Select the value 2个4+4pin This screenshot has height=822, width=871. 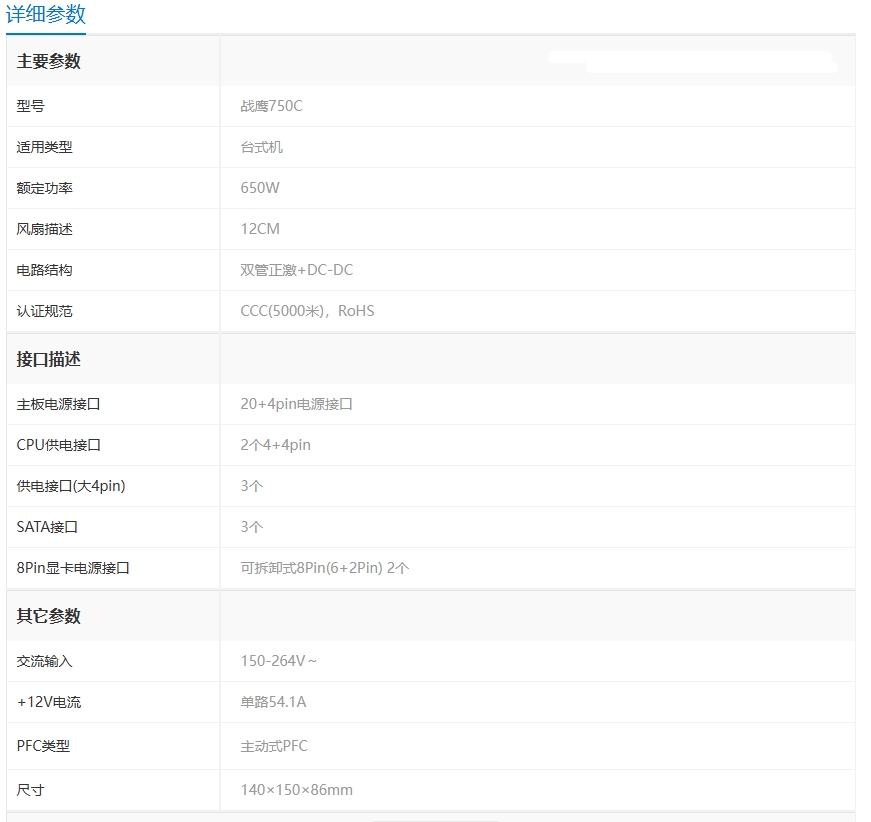coord(276,445)
